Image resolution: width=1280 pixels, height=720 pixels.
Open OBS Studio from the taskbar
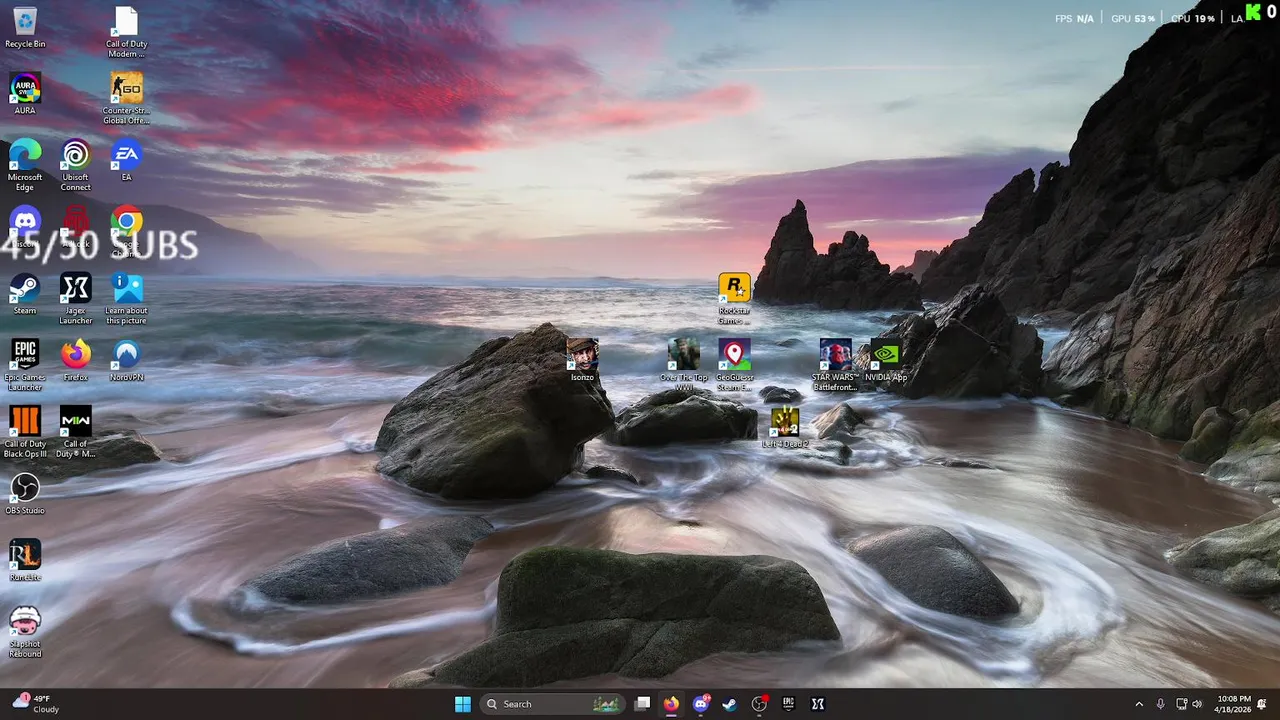pos(759,704)
